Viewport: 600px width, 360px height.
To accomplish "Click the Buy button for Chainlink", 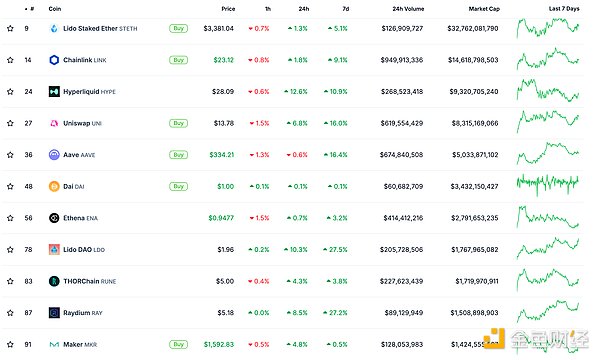I will click(178, 60).
